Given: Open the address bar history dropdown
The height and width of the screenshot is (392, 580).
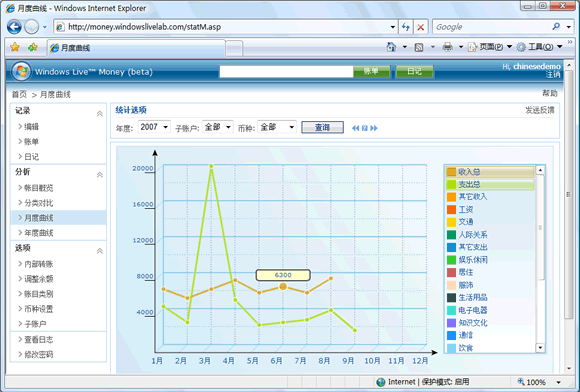Looking at the screenshot, I should click(392, 27).
